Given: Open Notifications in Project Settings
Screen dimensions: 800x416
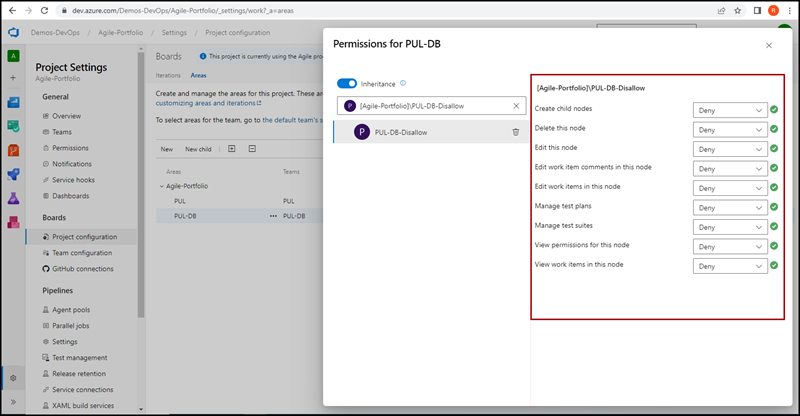Looking at the screenshot, I should [x=71, y=164].
